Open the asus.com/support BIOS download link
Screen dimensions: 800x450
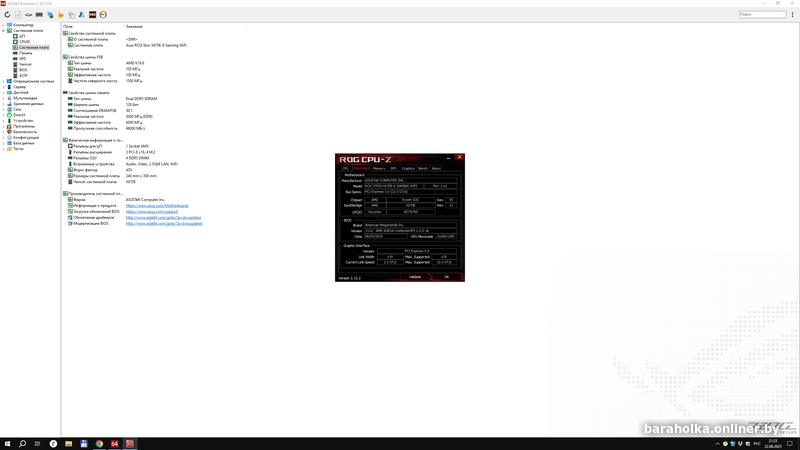(152, 212)
